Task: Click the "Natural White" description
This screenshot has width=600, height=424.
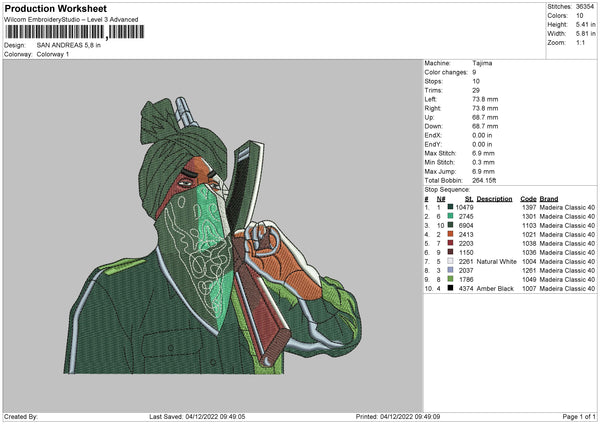Action: click(x=496, y=261)
